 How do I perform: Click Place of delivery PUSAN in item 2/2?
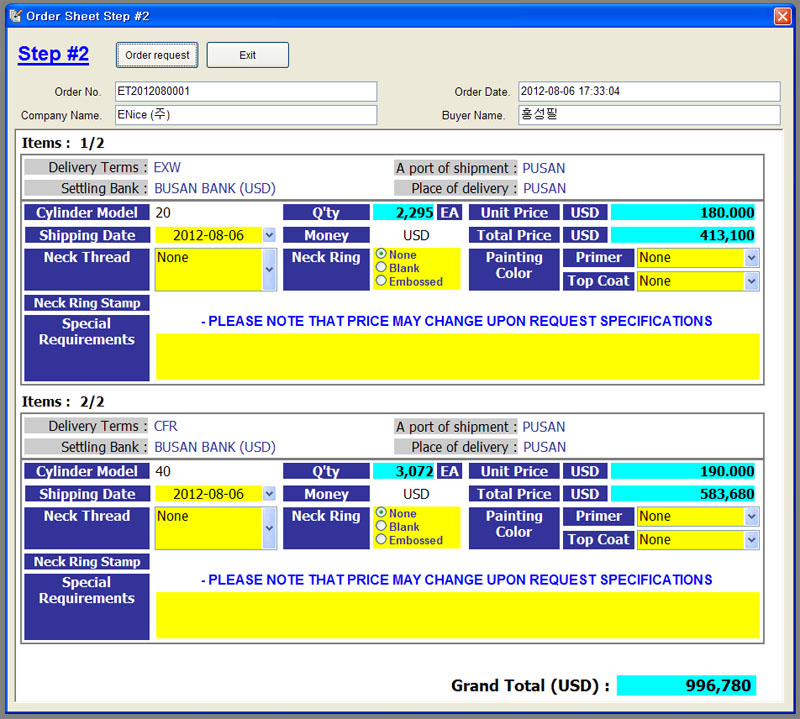[544, 447]
